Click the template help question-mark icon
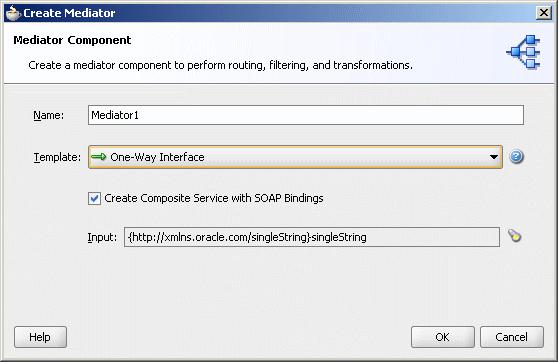 (516, 157)
